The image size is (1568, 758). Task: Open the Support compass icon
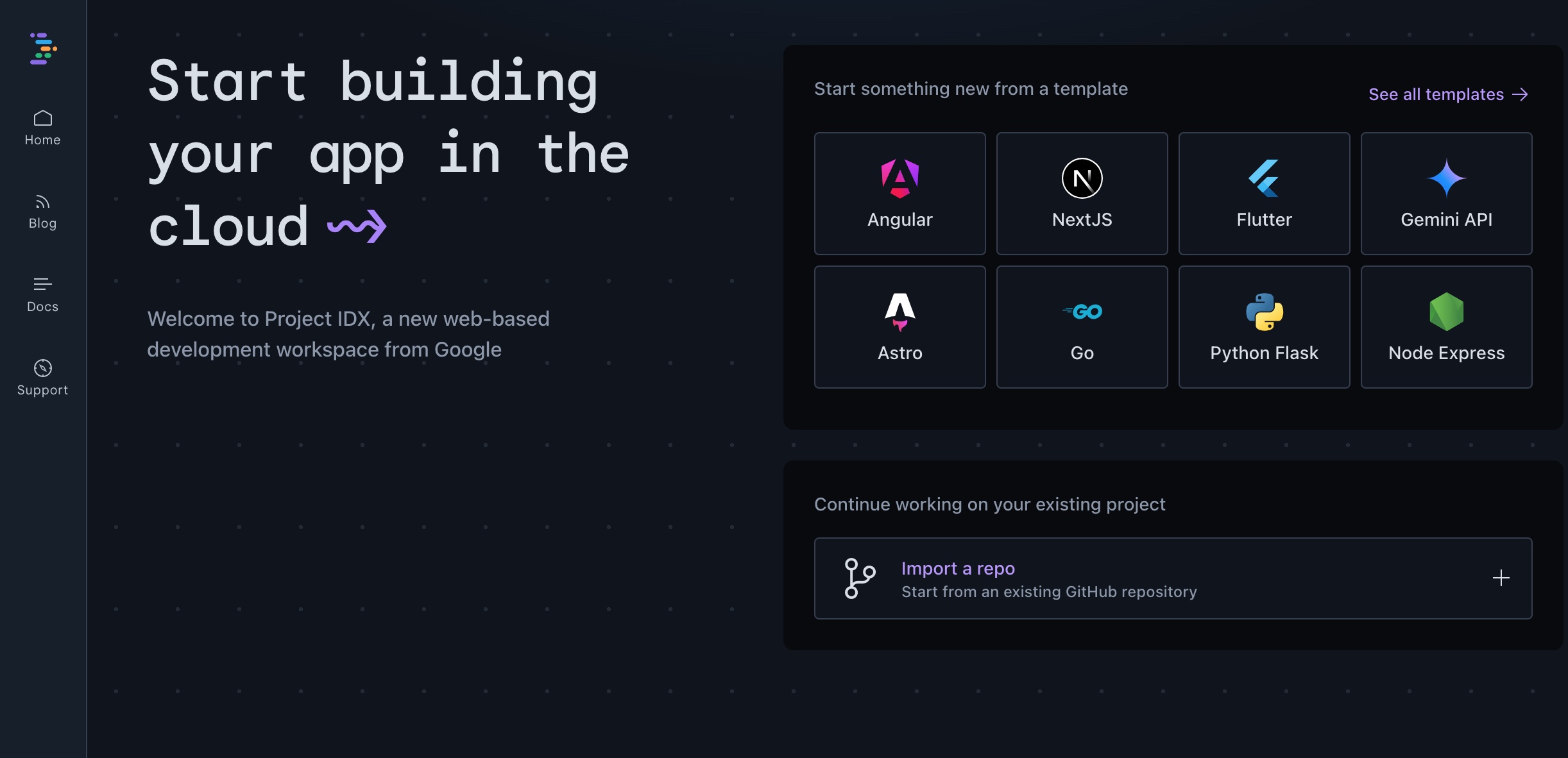click(42, 368)
